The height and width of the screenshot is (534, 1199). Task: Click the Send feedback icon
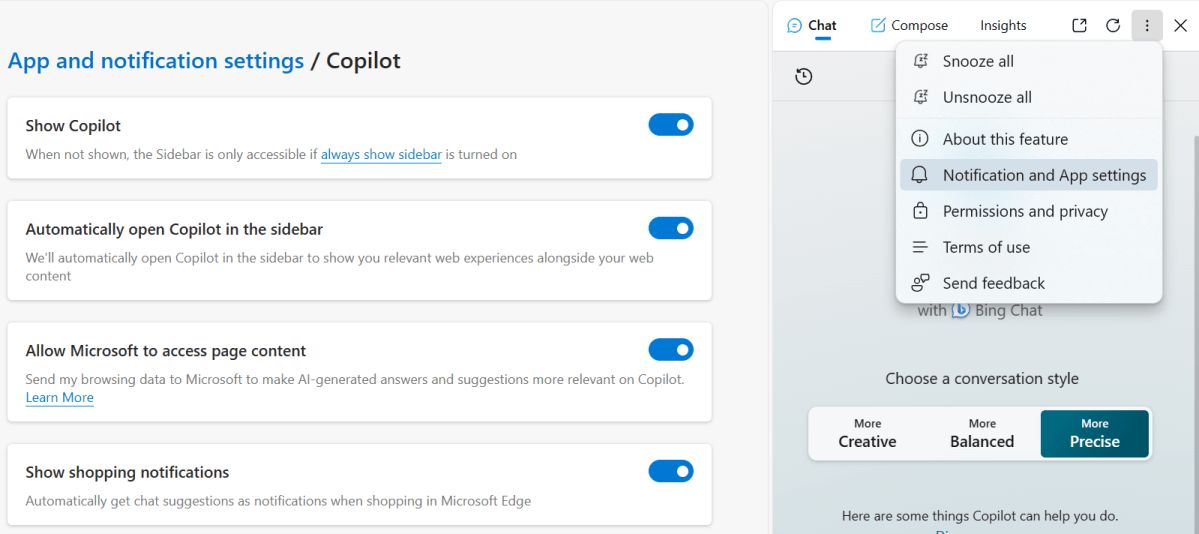coord(920,283)
